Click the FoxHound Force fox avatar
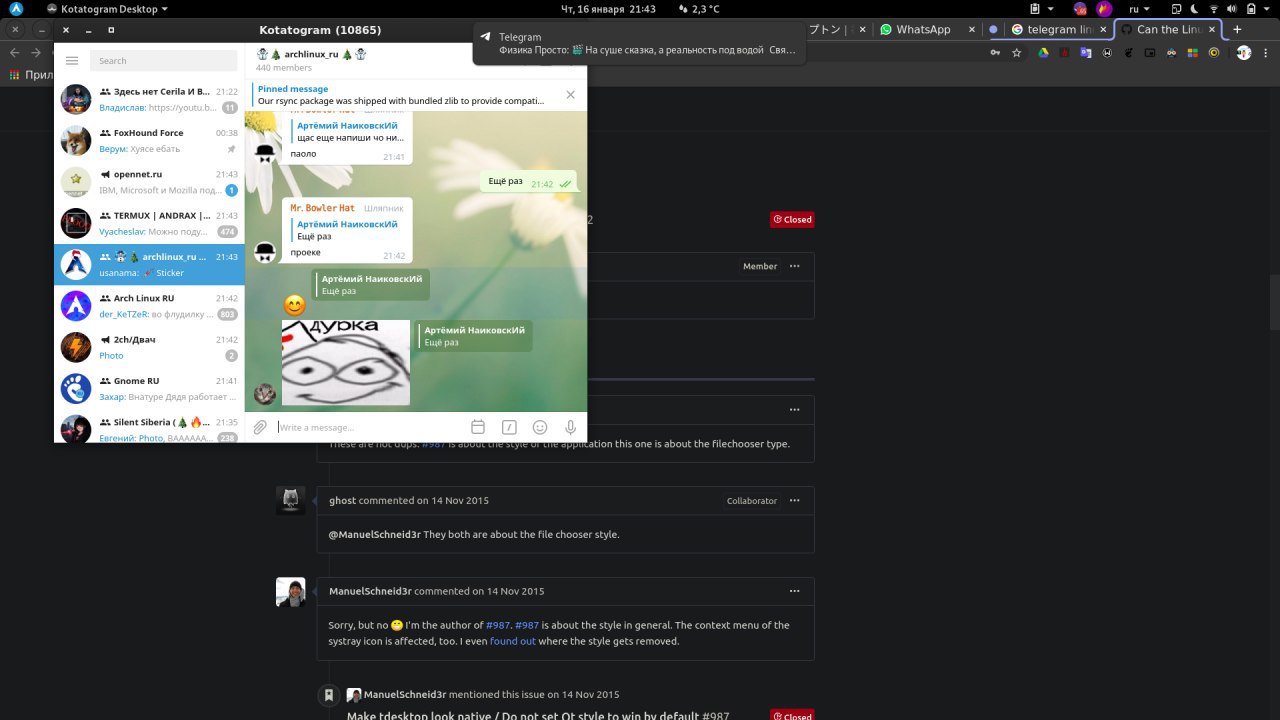Image resolution: width=1280 pixels, height=720 pixels. (76, 141)
